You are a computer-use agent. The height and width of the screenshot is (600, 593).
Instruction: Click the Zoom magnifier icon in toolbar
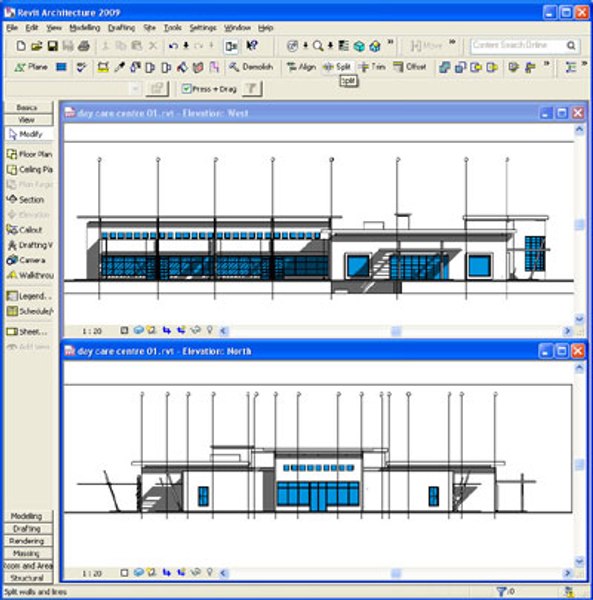click(x=318, y=46)
